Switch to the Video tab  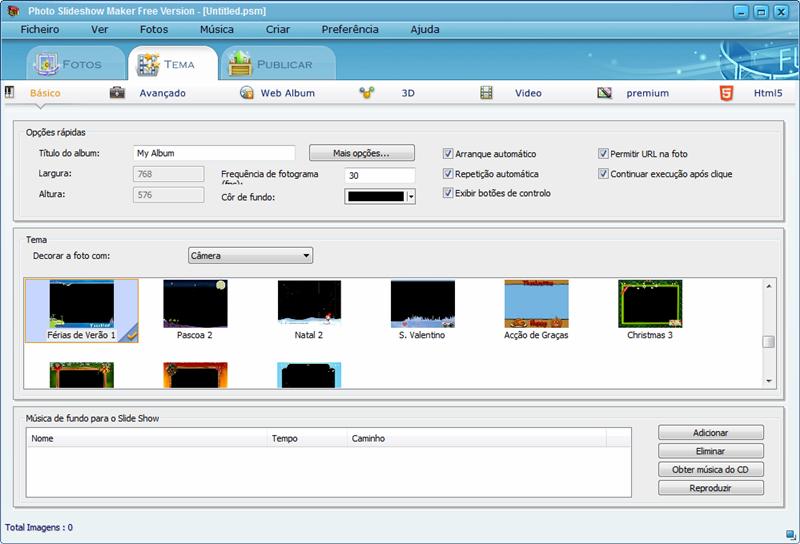(x=528, y=93)
